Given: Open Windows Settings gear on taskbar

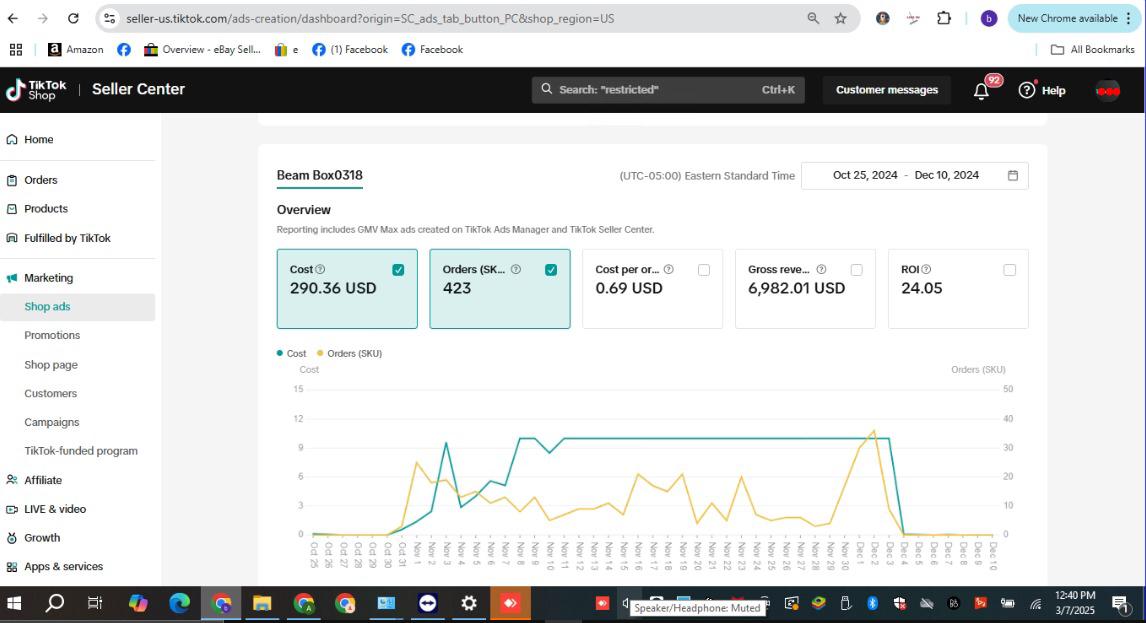Looking at the screenshot, I should [x=468, y=603].
